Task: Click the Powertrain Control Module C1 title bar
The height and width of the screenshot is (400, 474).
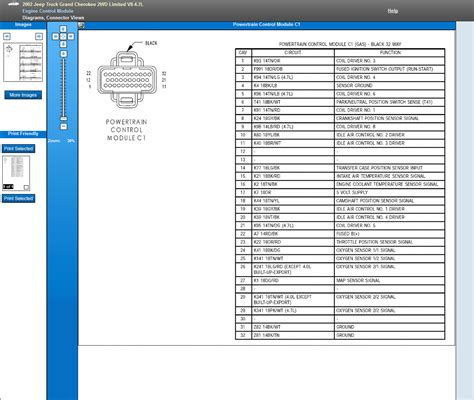Action: [x=267, y=25]
